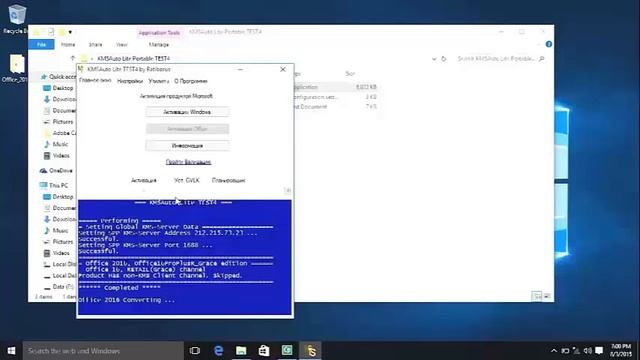Open the Настройки menu in KMSAuto
This screenshot has width=640, height=360.
[x=130, y=81]
